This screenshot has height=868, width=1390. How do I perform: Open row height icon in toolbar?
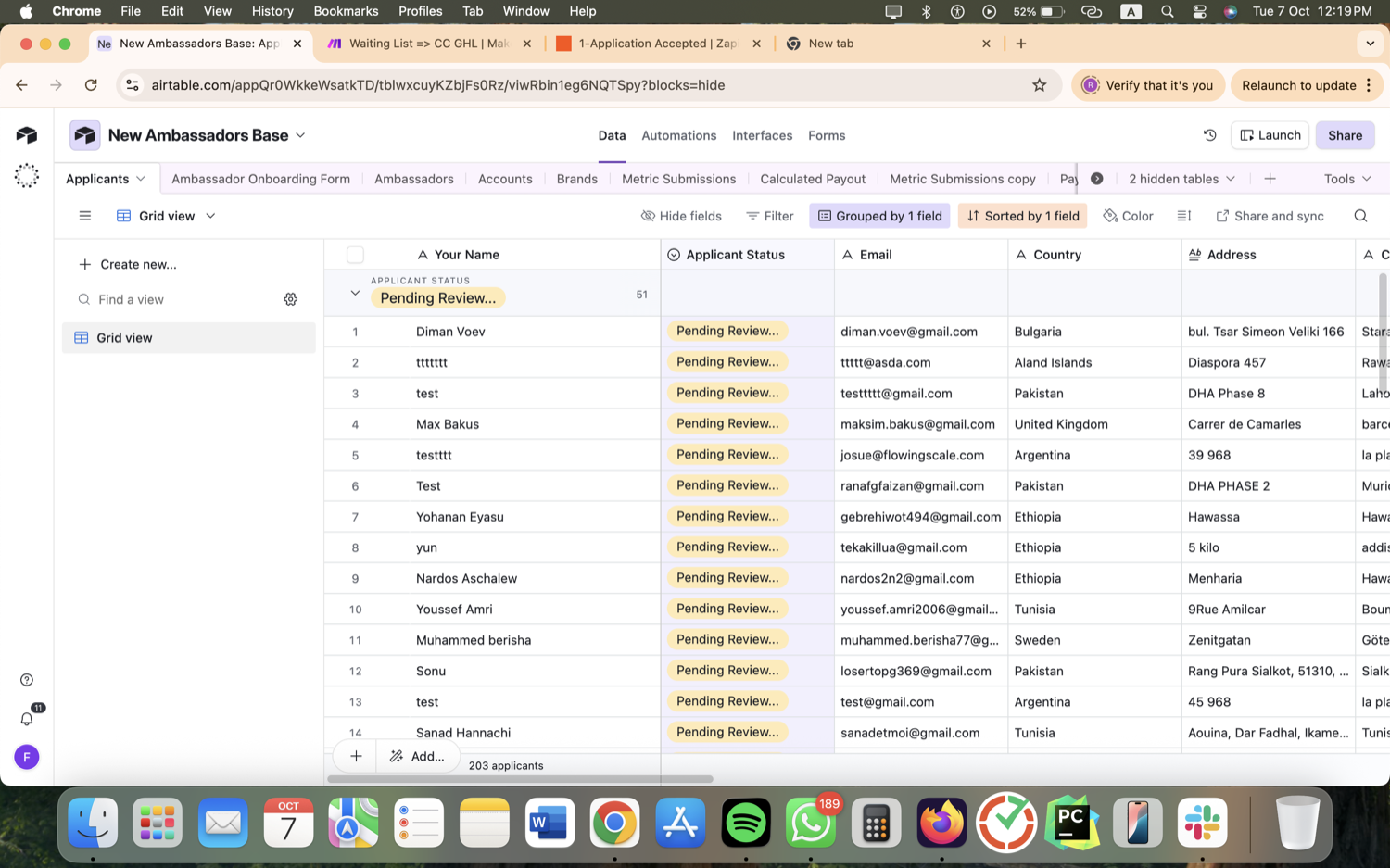[x=1184, y=216]
